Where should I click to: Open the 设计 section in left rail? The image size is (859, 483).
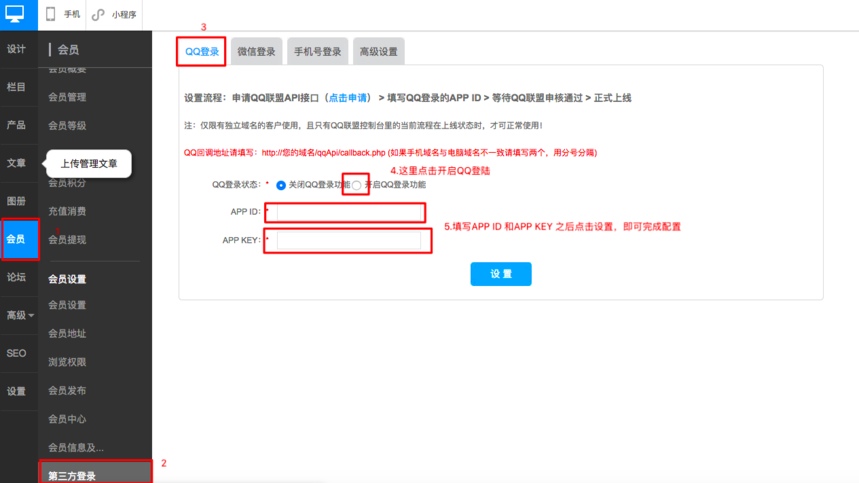(x=16, y=49)
